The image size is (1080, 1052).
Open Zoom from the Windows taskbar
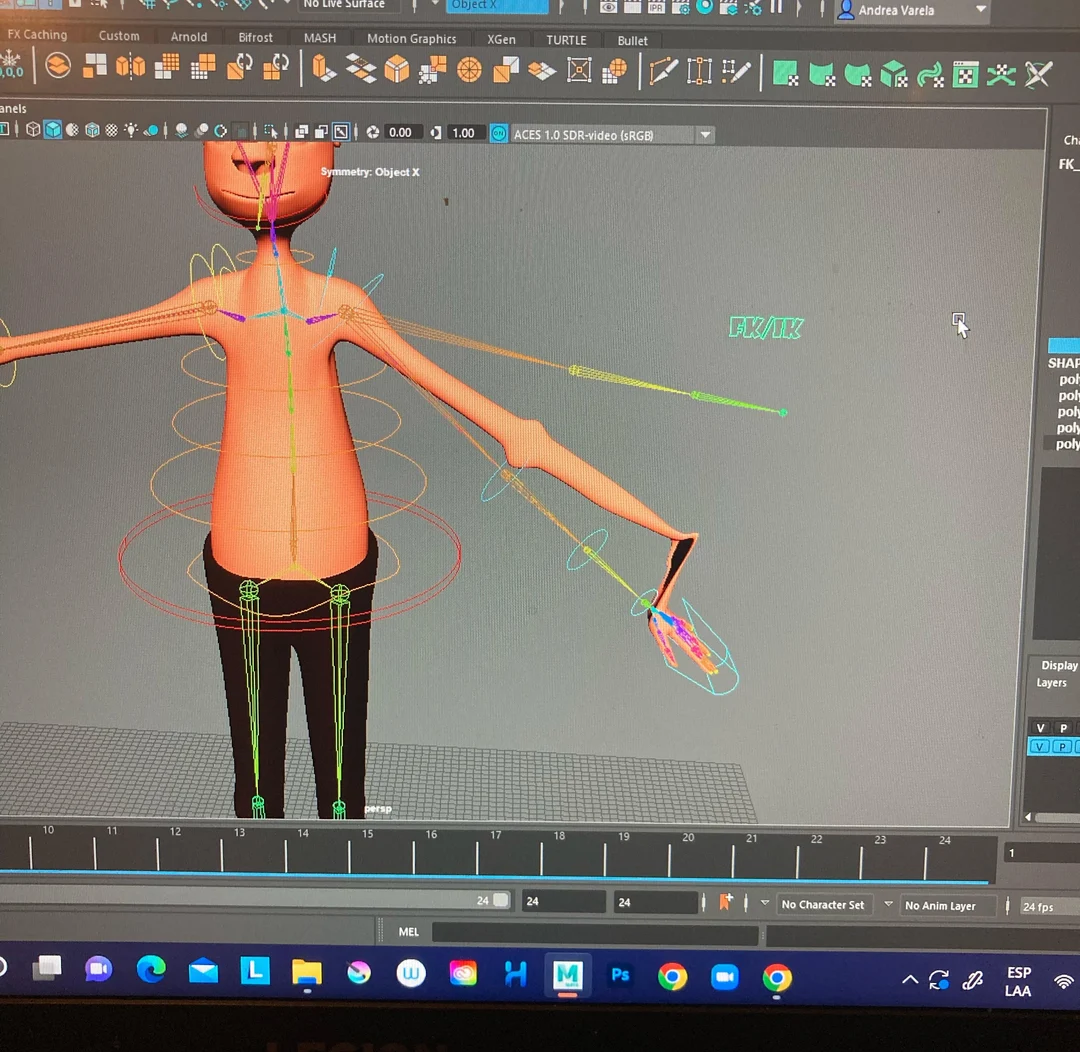(x=724, y=976)
